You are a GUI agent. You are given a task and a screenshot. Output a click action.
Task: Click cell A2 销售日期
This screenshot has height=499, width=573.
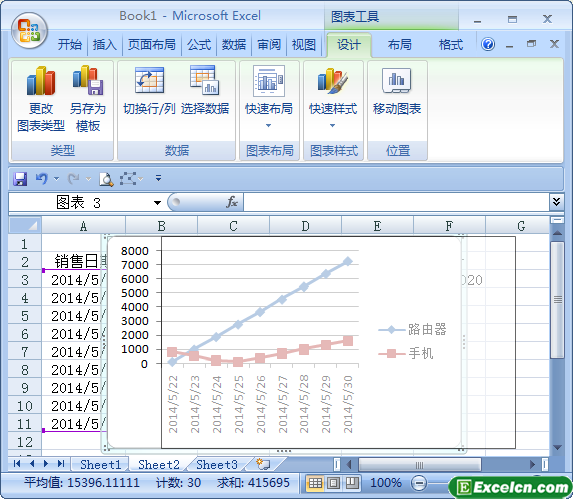coord(74,262)
